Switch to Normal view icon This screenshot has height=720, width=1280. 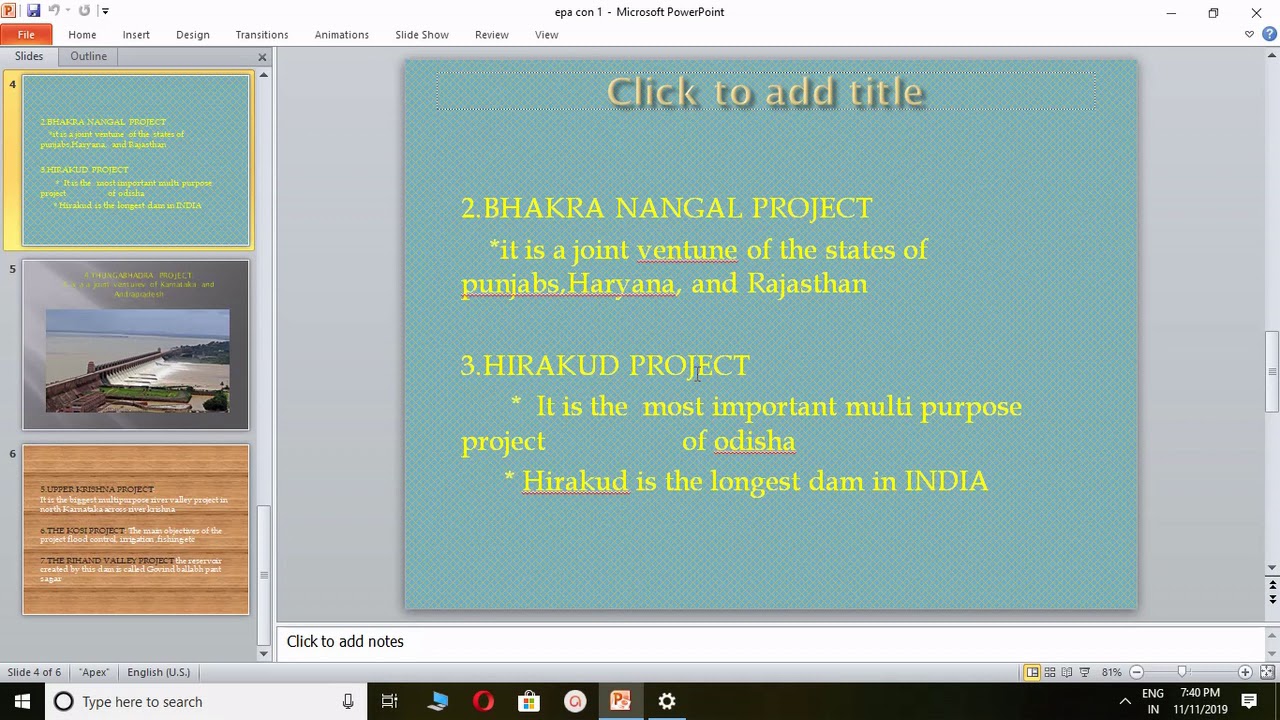(x=1032, y=672)
